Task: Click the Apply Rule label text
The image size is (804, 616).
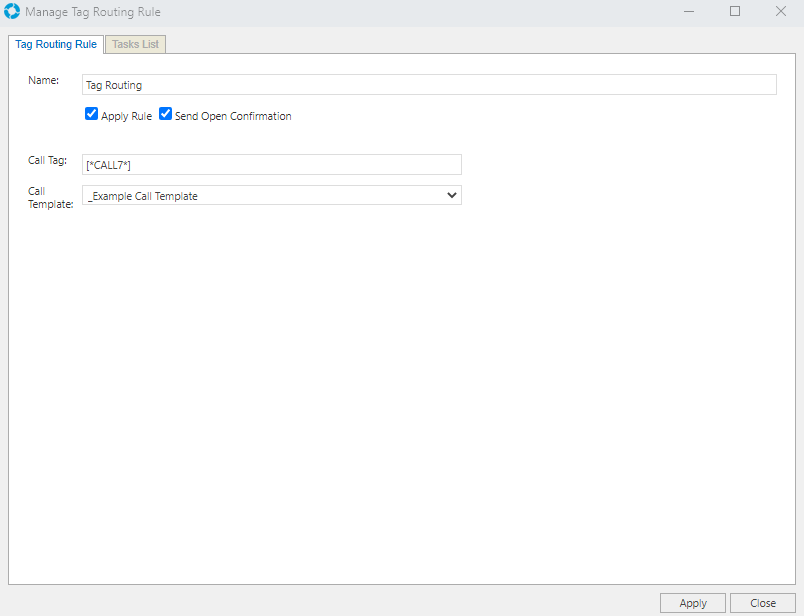Action: pos(126,116)
